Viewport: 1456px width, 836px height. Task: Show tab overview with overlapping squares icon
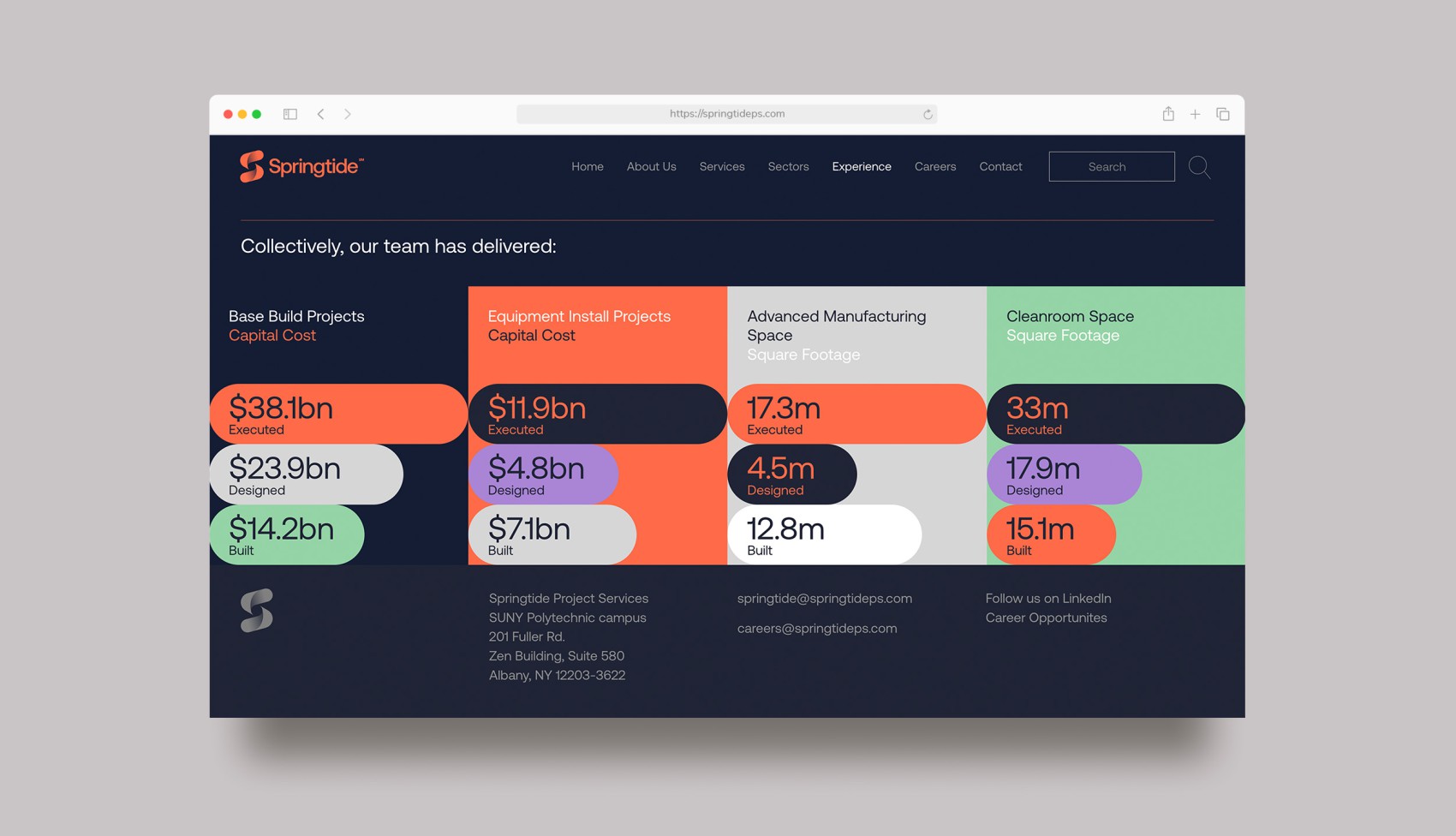(x=1223, y=114)
